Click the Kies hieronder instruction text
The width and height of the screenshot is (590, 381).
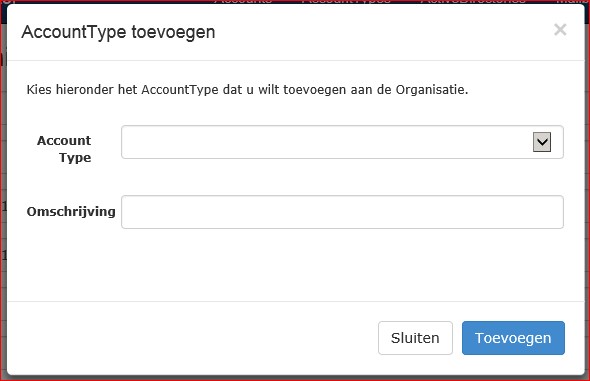[x=247, y=90]
